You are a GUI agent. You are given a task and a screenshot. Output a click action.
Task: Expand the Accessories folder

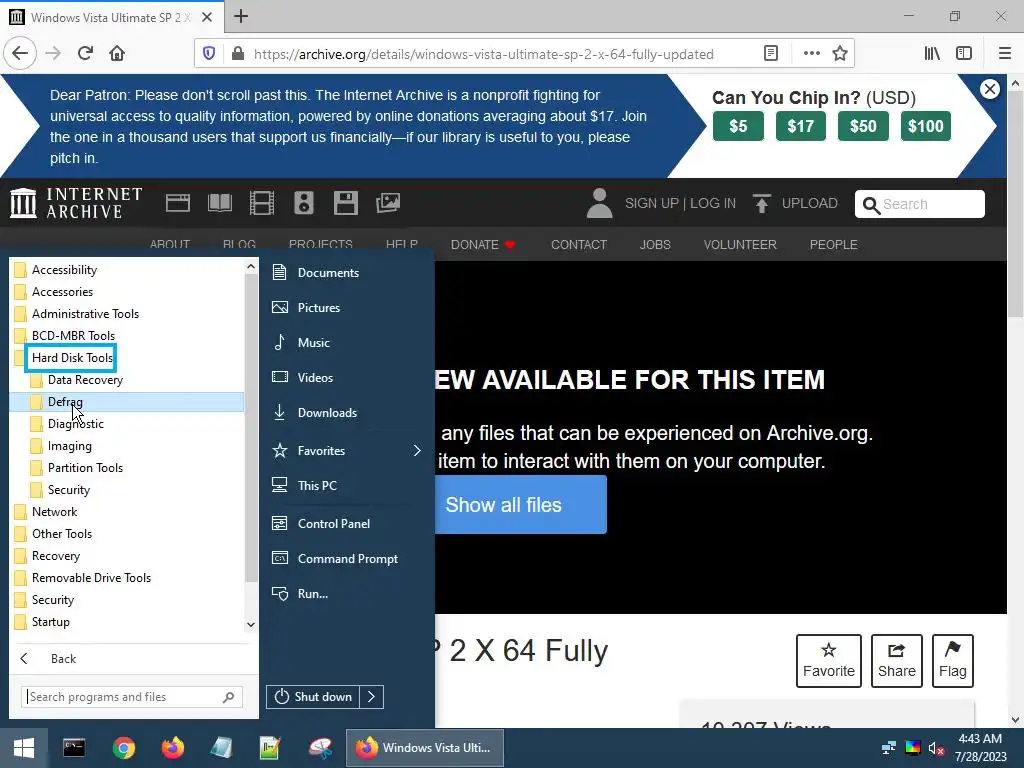127,292
